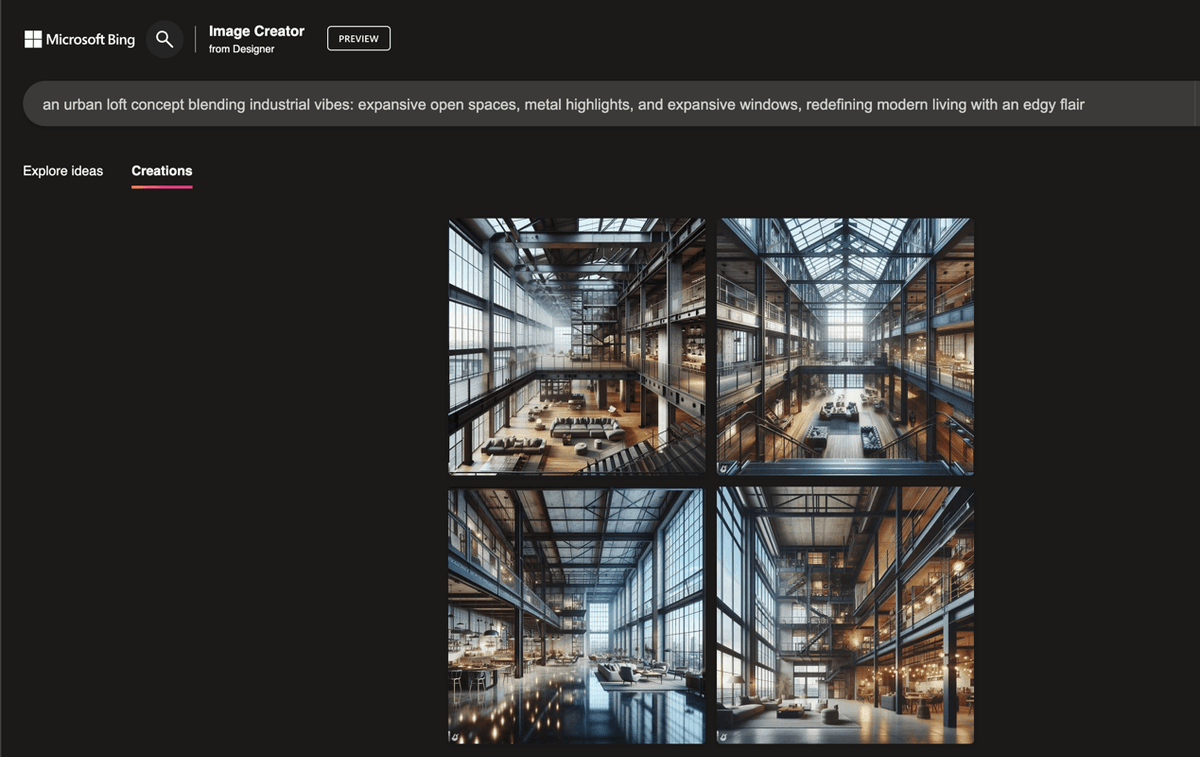1200x757 pixels.
Task: Click the Designer badge on bottom-right loft image
Action: pos(724,736)
